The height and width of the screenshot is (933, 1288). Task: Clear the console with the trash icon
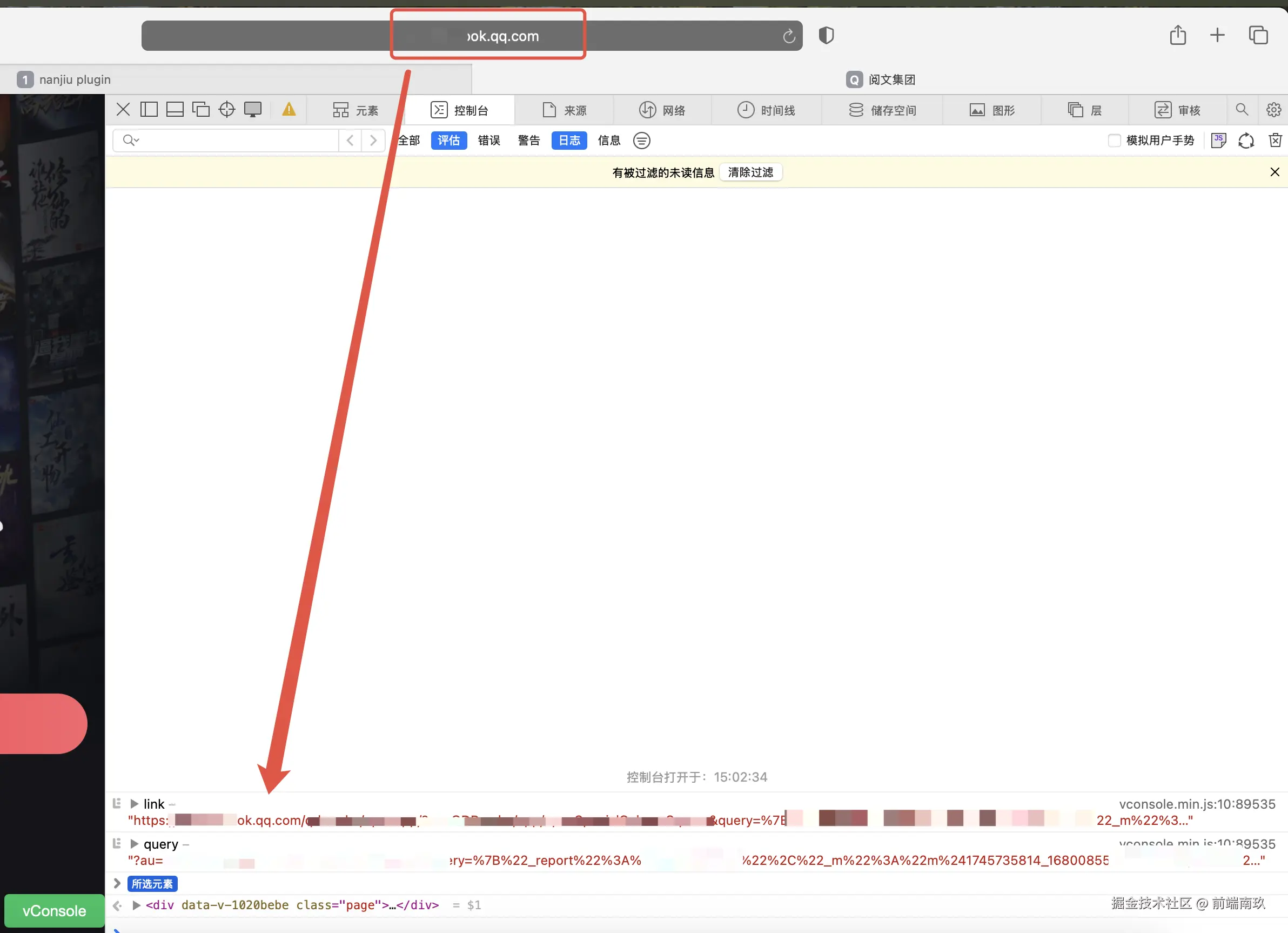pyautogui.click(x=1274, y=141)
